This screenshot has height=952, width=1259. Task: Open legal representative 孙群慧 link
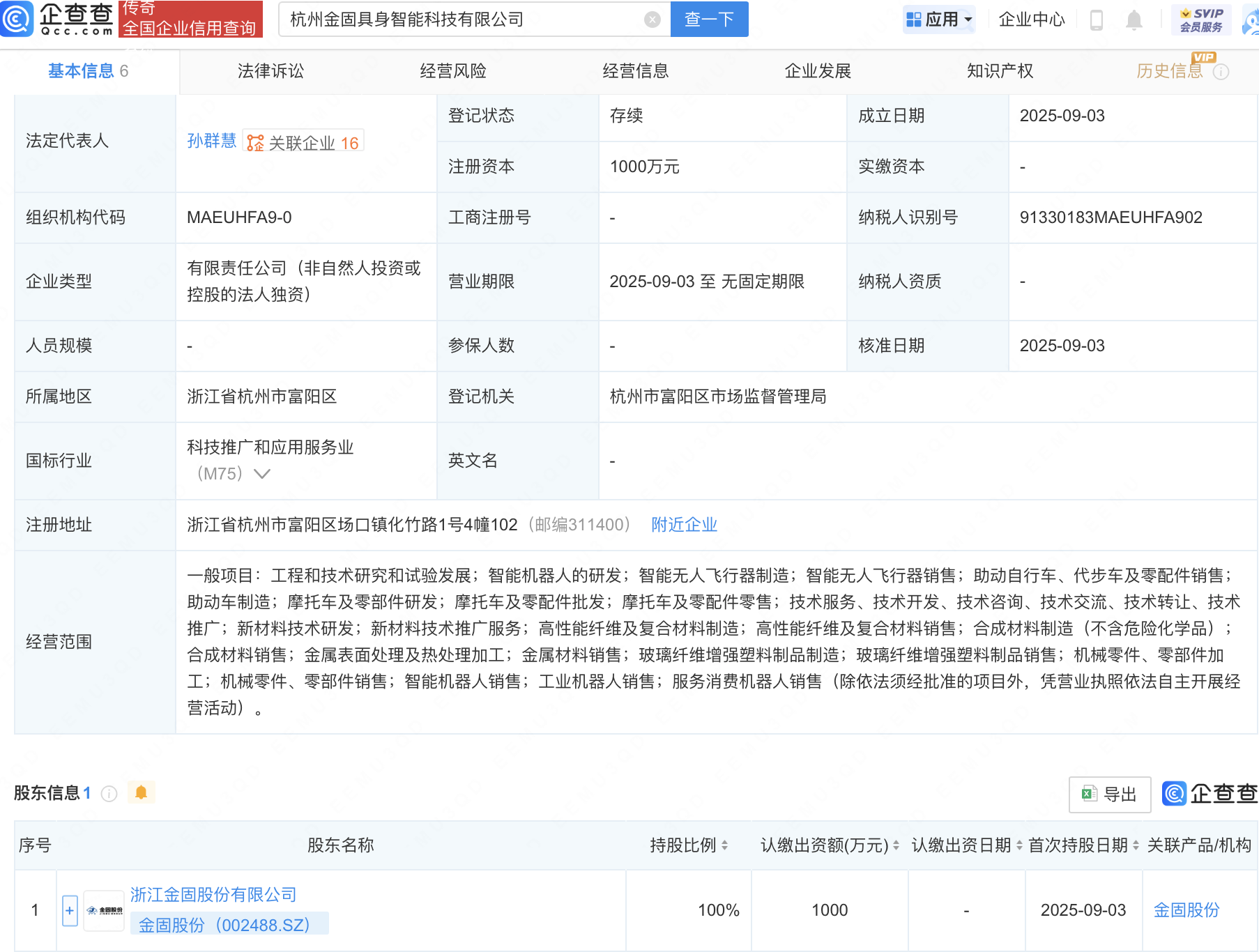212,141
